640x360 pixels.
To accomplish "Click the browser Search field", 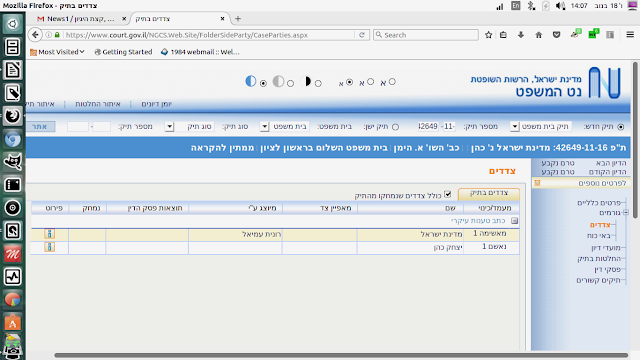I will 426,35.
